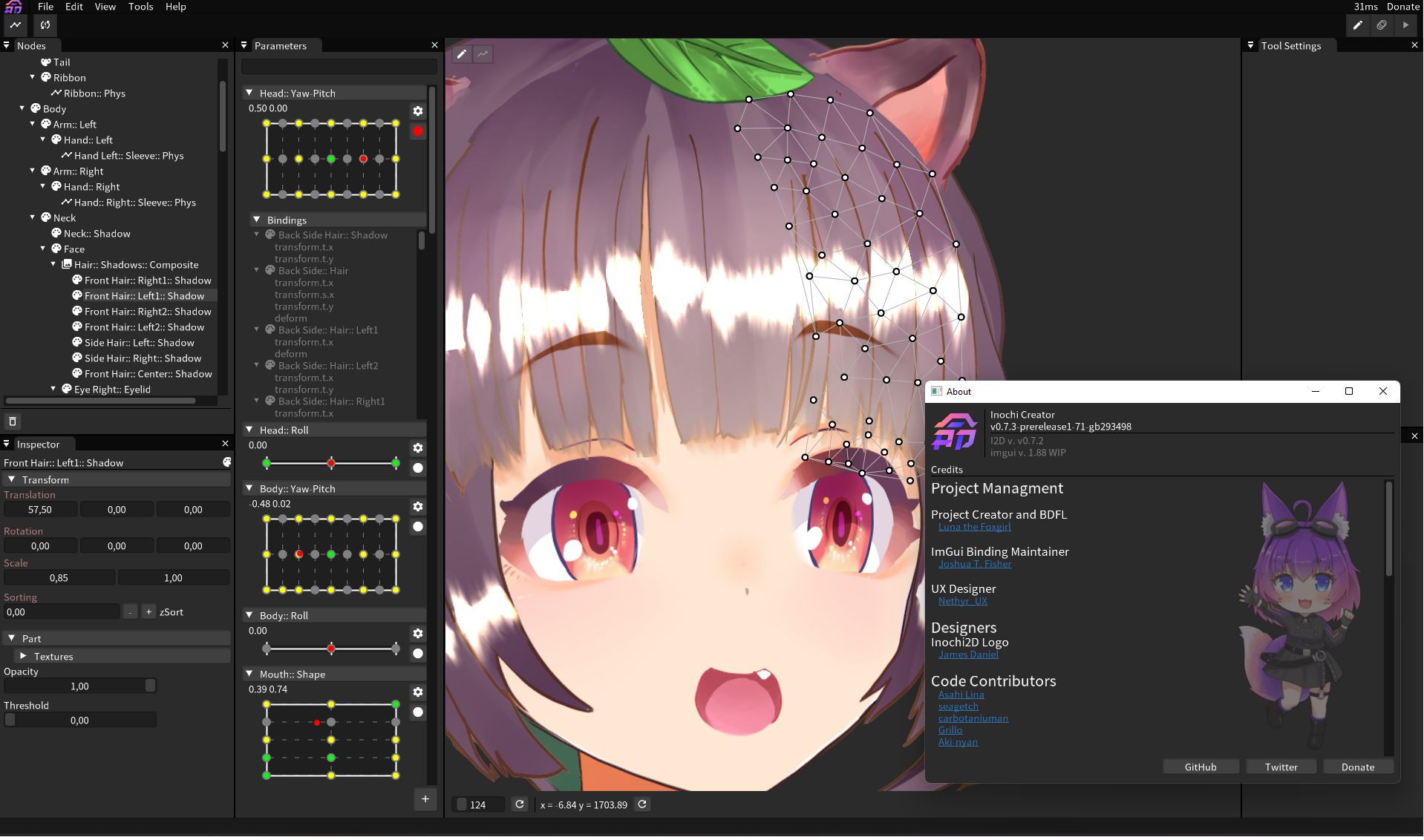The width and height of the screenshot is (1424, 840).
Task: Toggle the record circle for Body:: Roll
Action: tap(418, 654)
